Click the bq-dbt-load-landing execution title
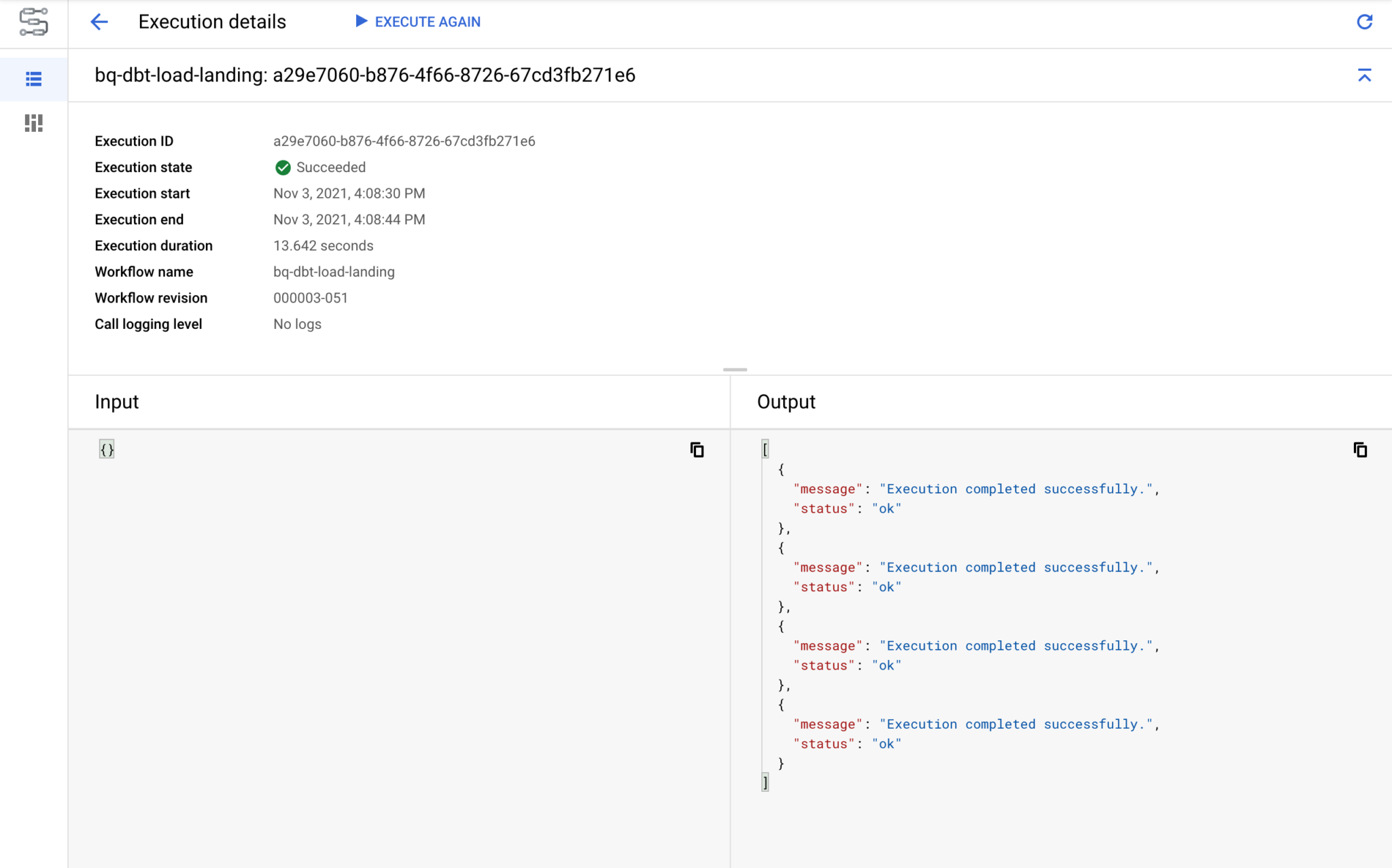Screen dimensions: 1392x868 (x=364, y=75)
